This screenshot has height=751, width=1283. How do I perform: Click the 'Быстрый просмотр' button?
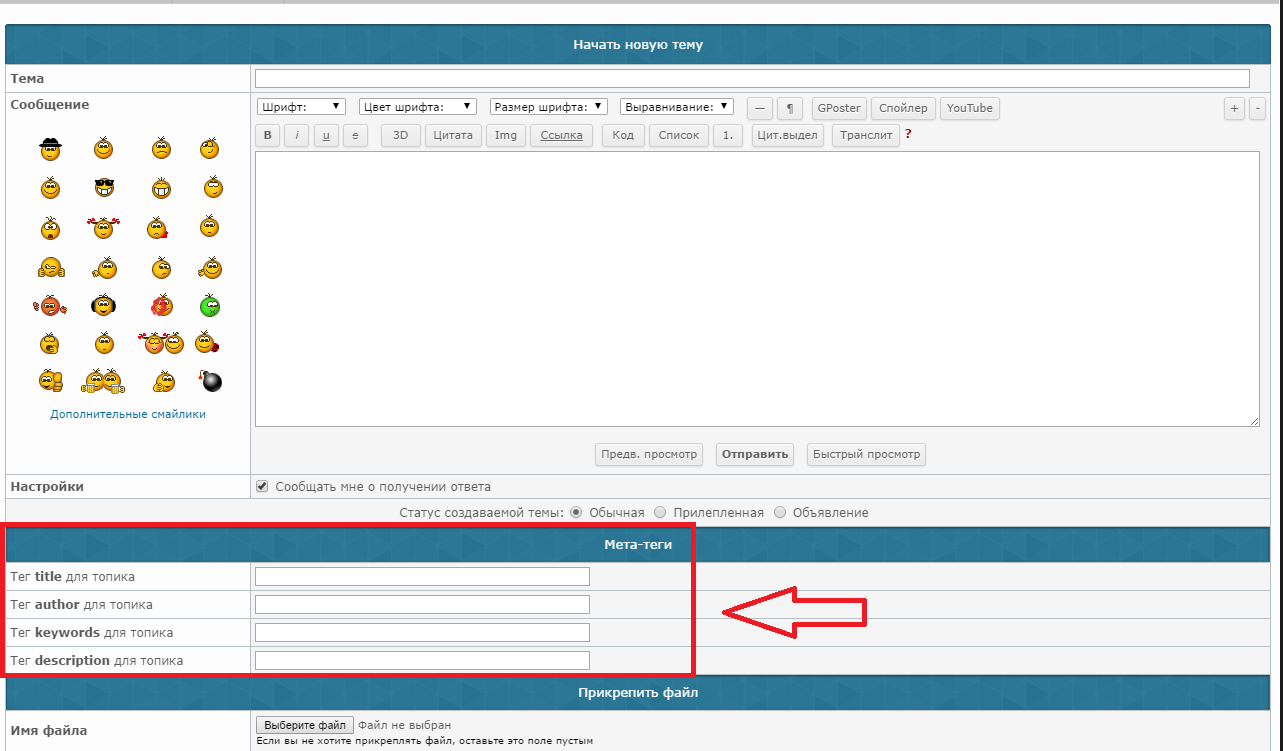[x=866, y=455]
